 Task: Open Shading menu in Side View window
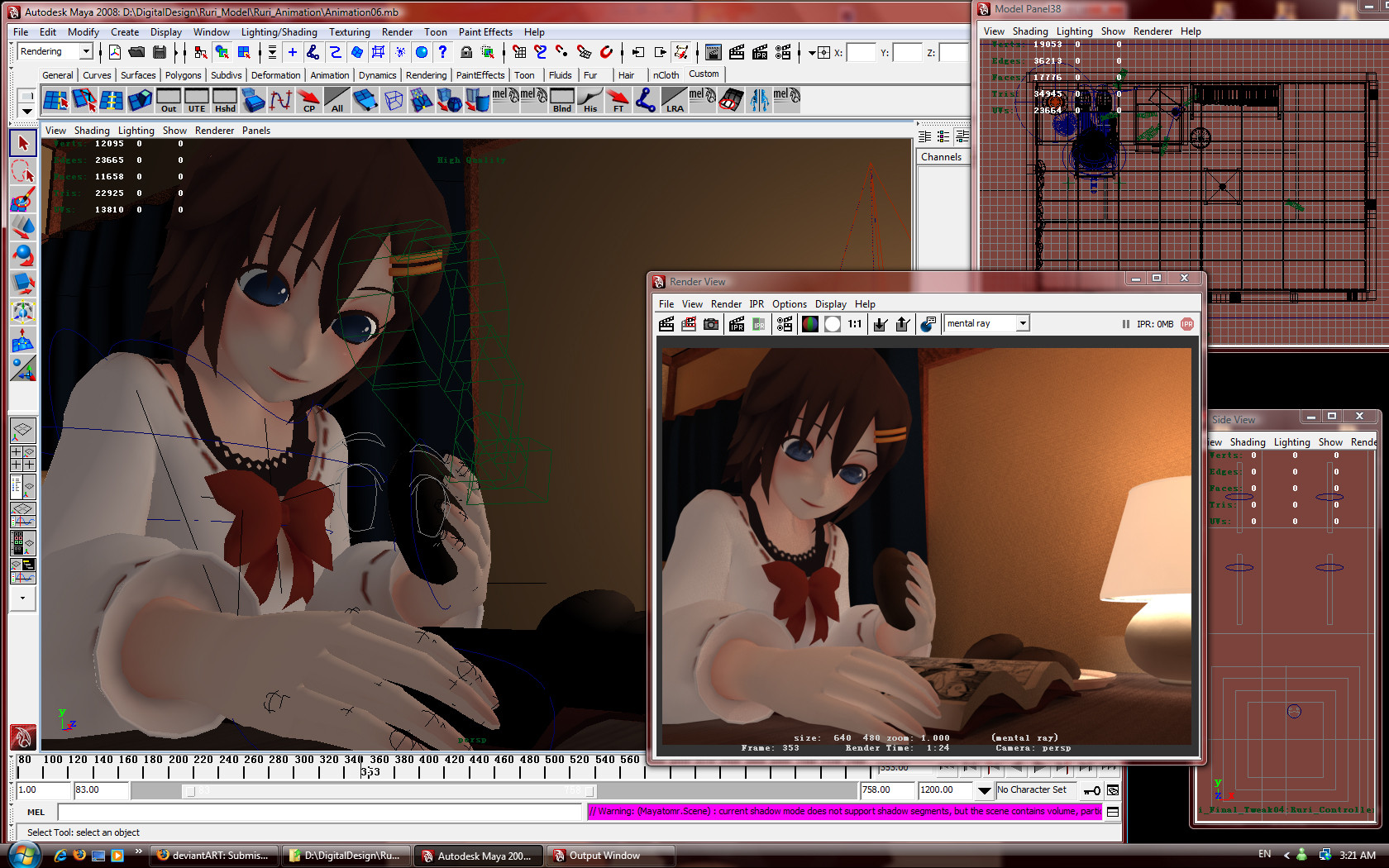click(1247, 442)
